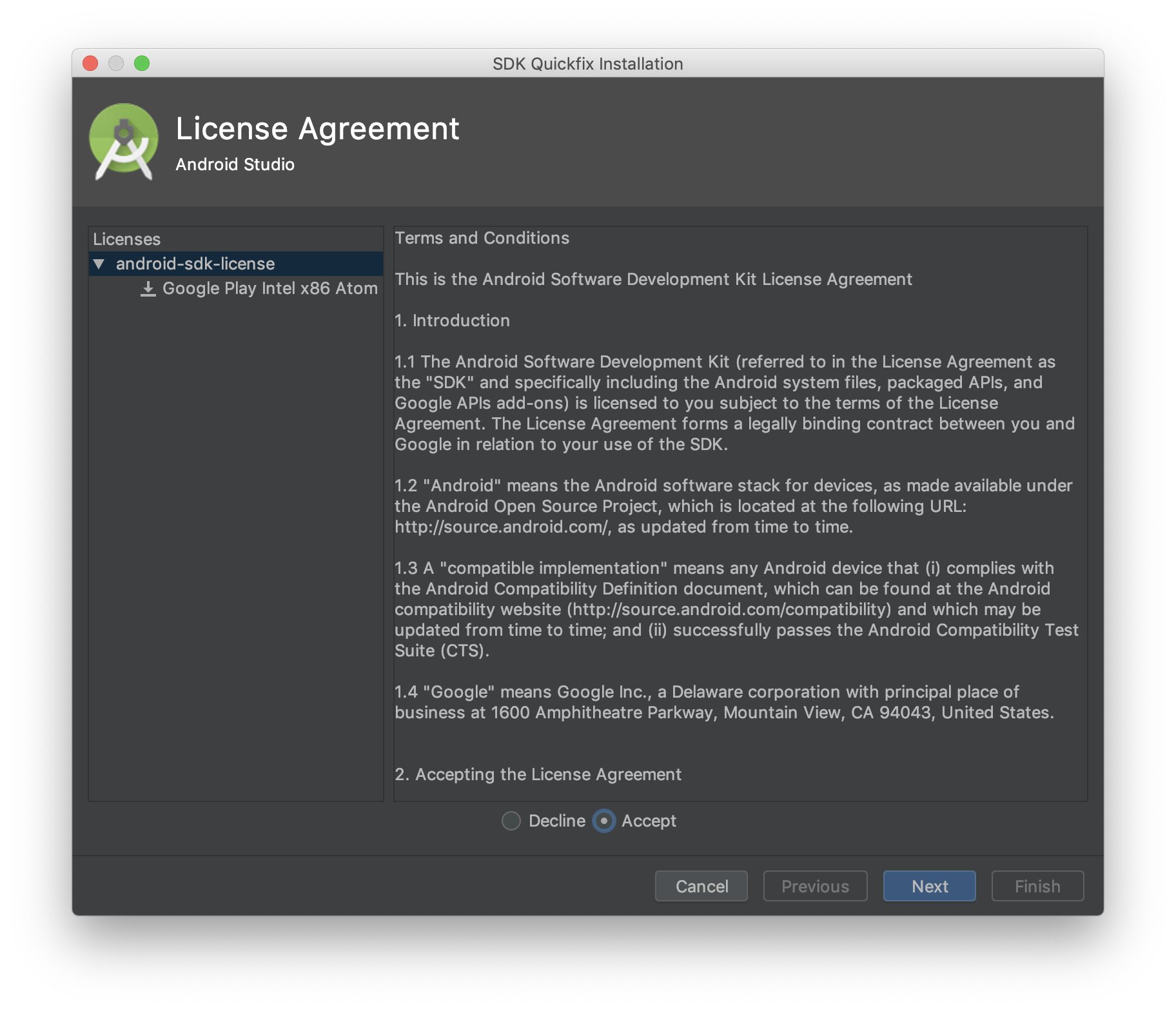Click the '1. Introduction' section heading

(453, 320)
